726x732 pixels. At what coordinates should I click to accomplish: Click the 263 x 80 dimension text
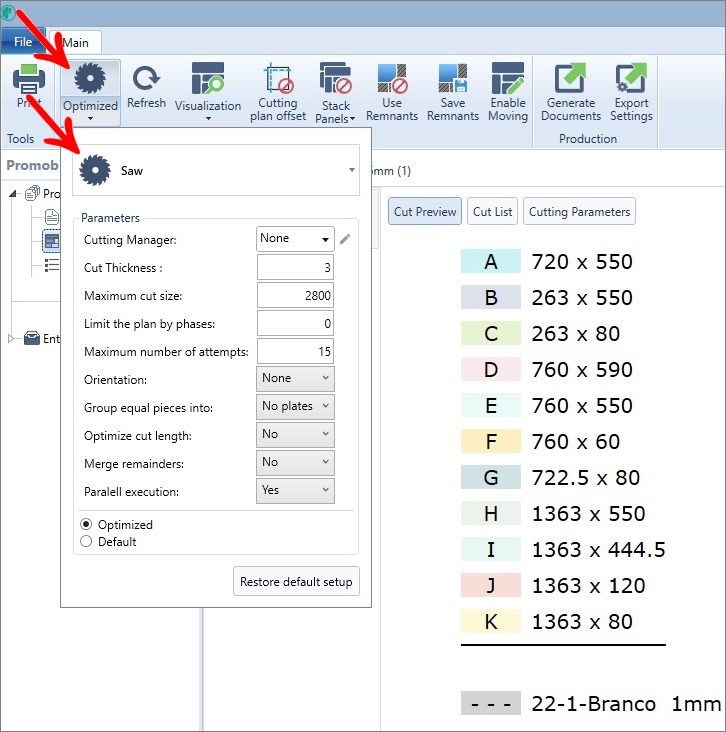coord(576,333)
